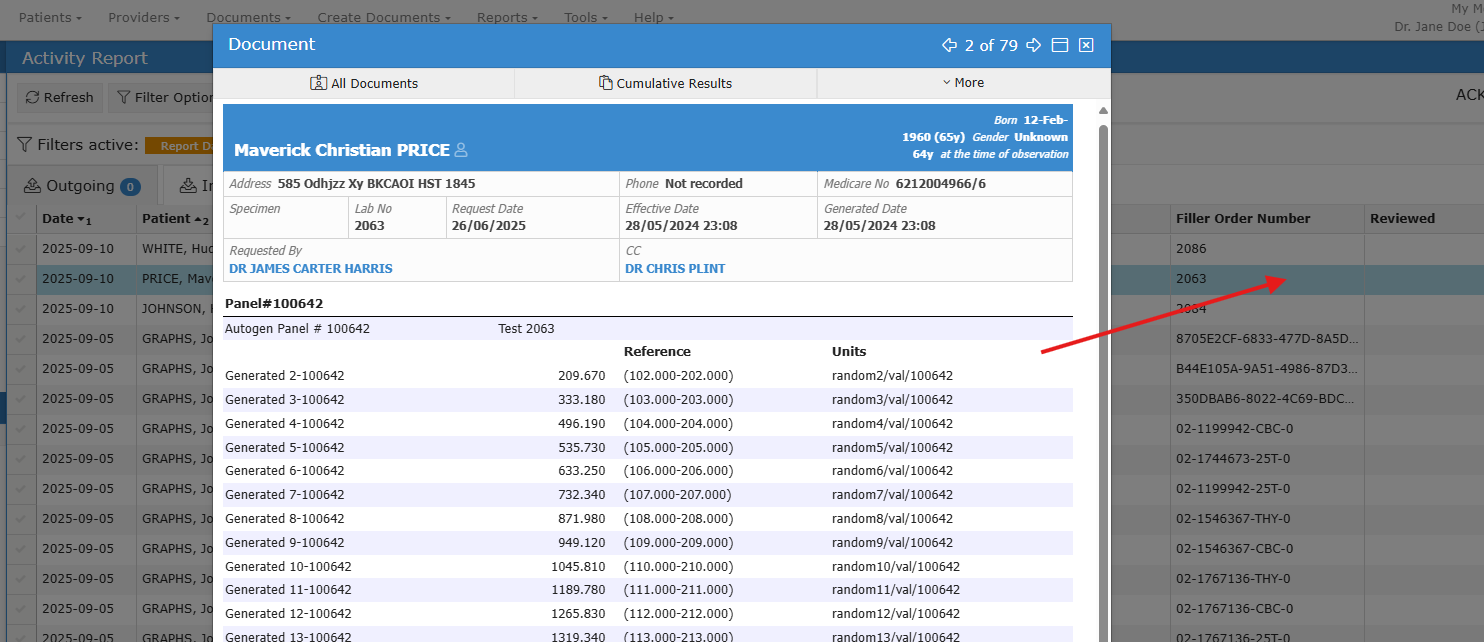Click the patient profile icon beside PRICE
Screen dimensions: 1484x642
coord(461,150)
